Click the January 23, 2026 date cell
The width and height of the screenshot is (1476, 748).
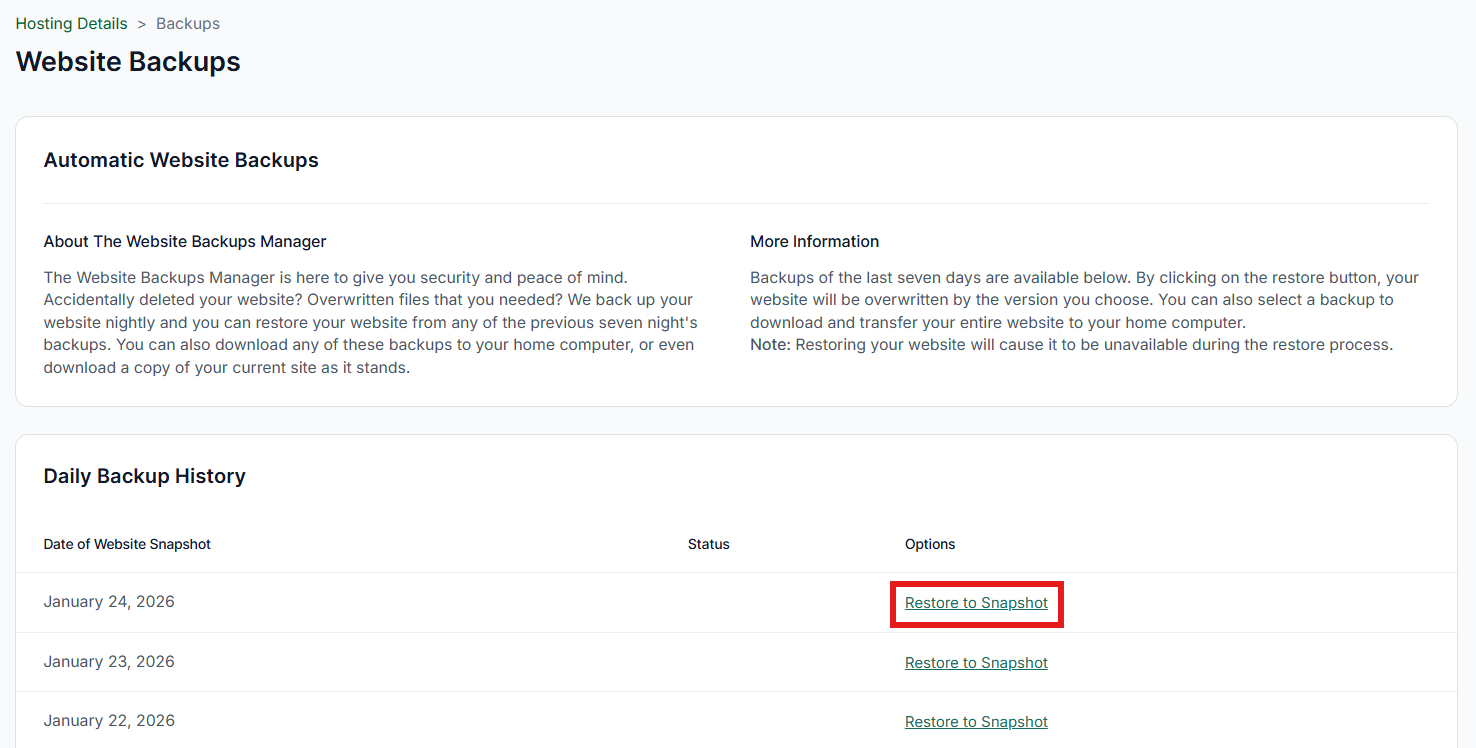pyautogui.click(x=109, y=662)
